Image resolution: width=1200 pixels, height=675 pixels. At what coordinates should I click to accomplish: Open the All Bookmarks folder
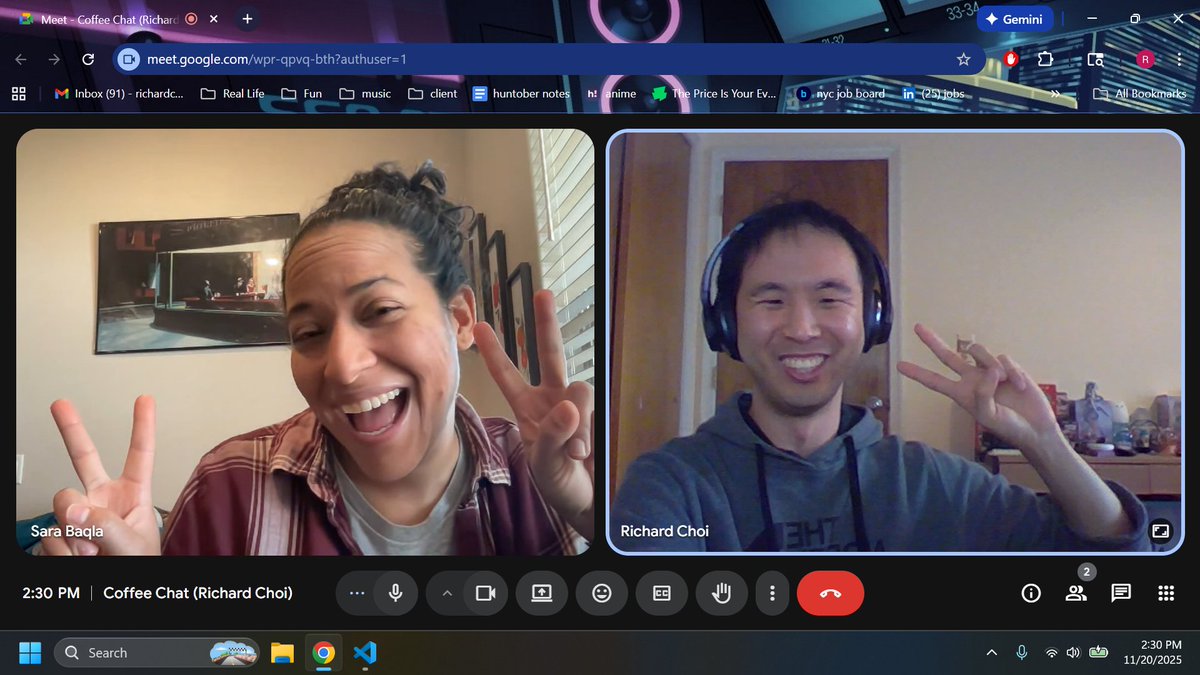click(x=1139, y=93)
